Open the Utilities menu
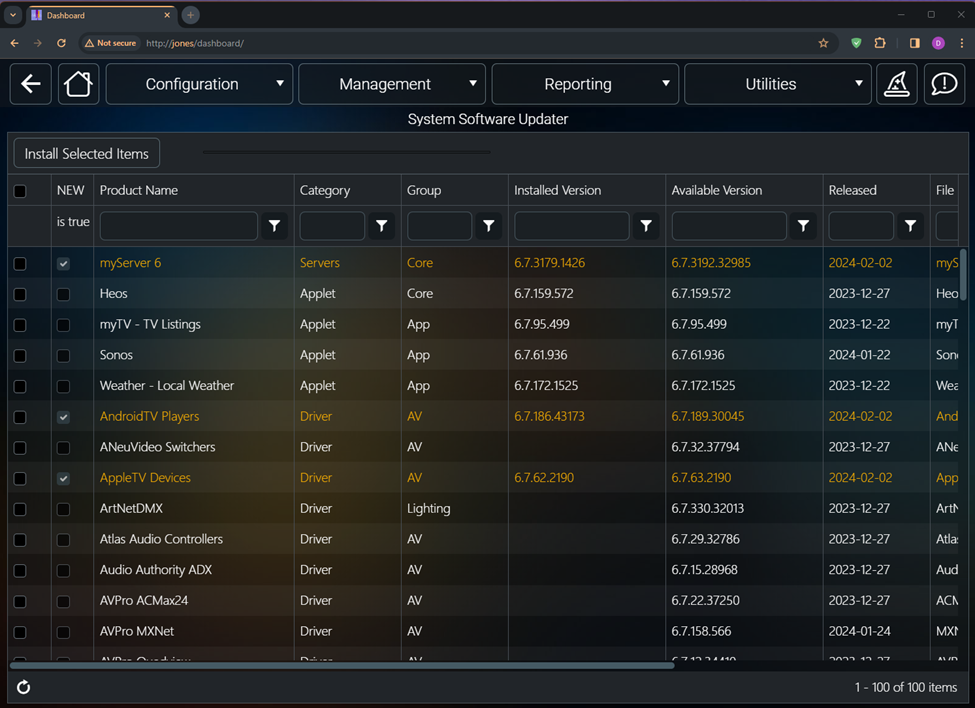 (x=778, y=83)
